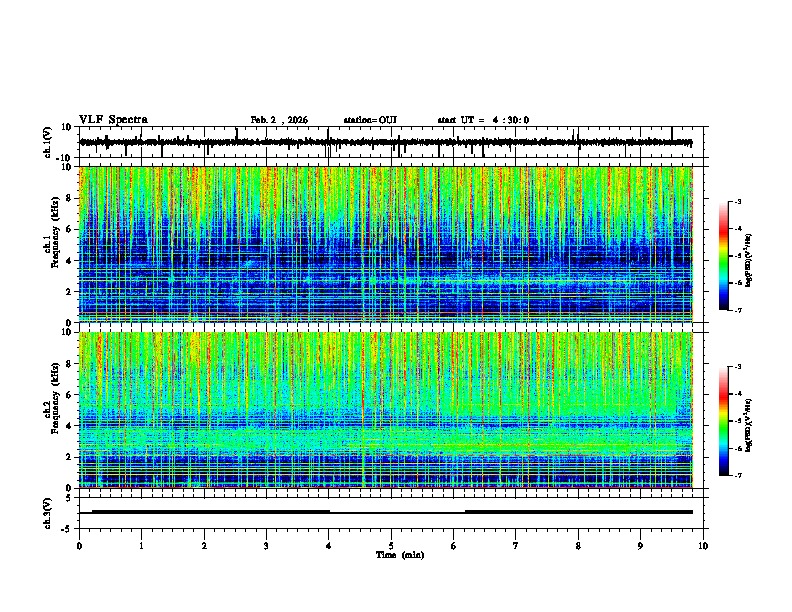
Task: Click the time axis tick label "9"
Action: [640, 546]
